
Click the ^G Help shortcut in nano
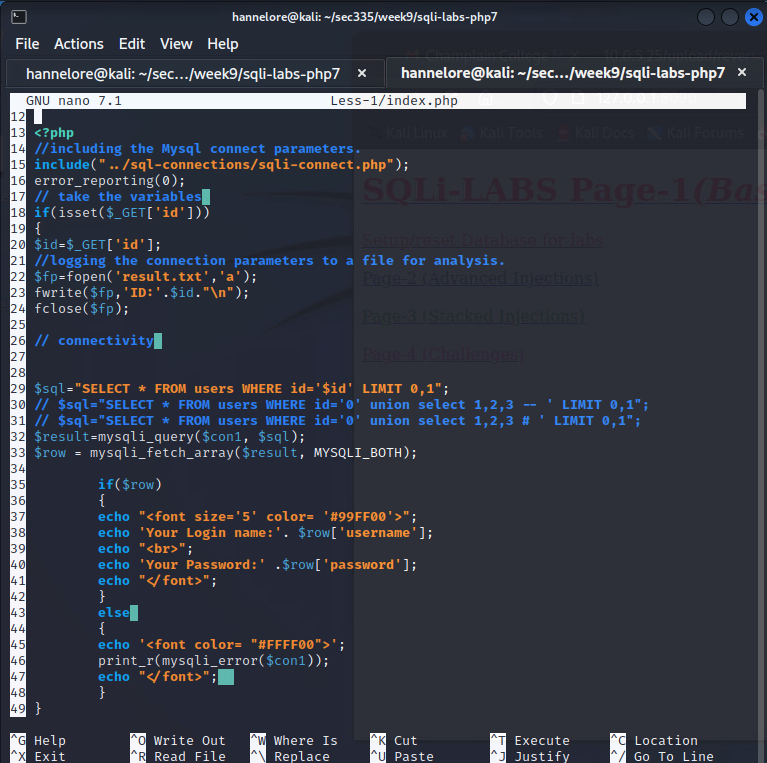point(40,741)
